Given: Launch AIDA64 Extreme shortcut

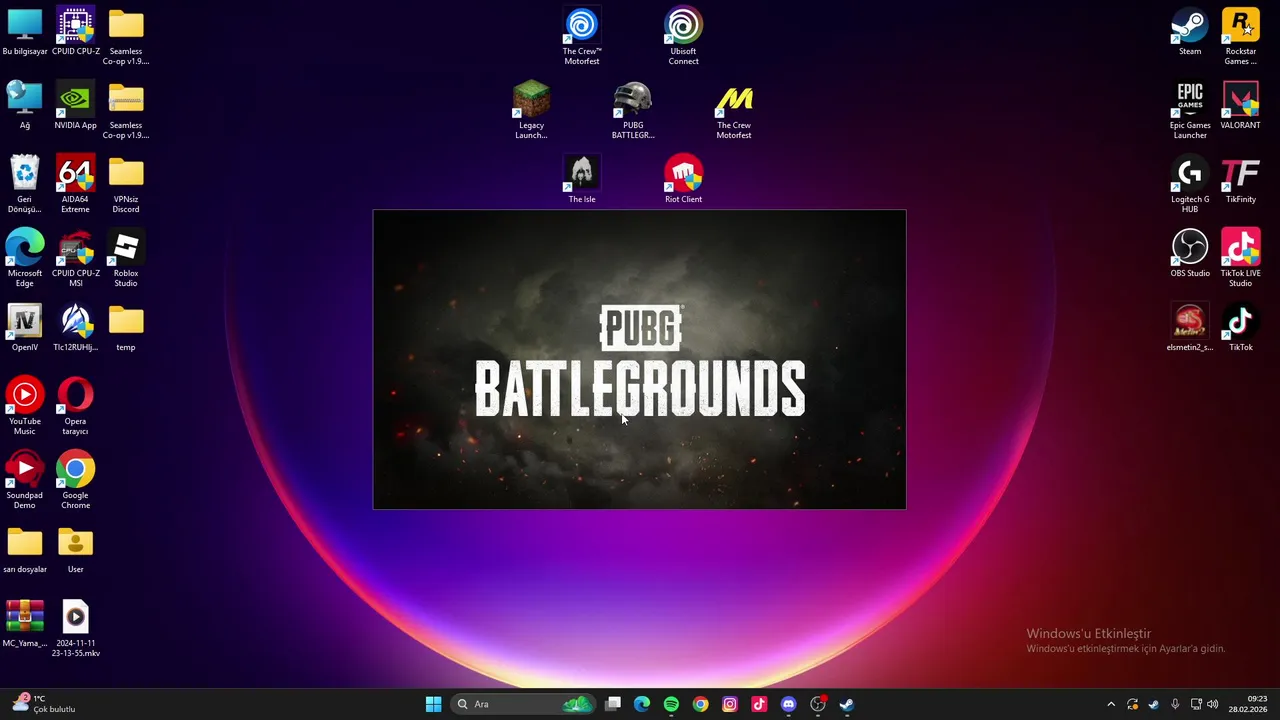Looking at the screenshot, I should [x=76, y=185].
